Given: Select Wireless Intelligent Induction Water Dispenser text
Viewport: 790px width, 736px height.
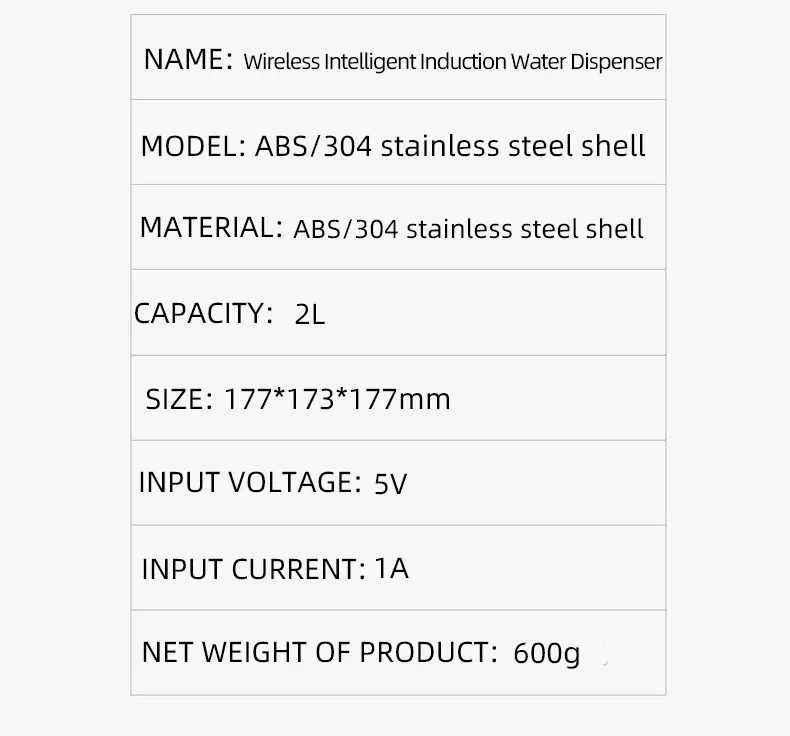Looking at the screenshot, I should coord(452,62).
